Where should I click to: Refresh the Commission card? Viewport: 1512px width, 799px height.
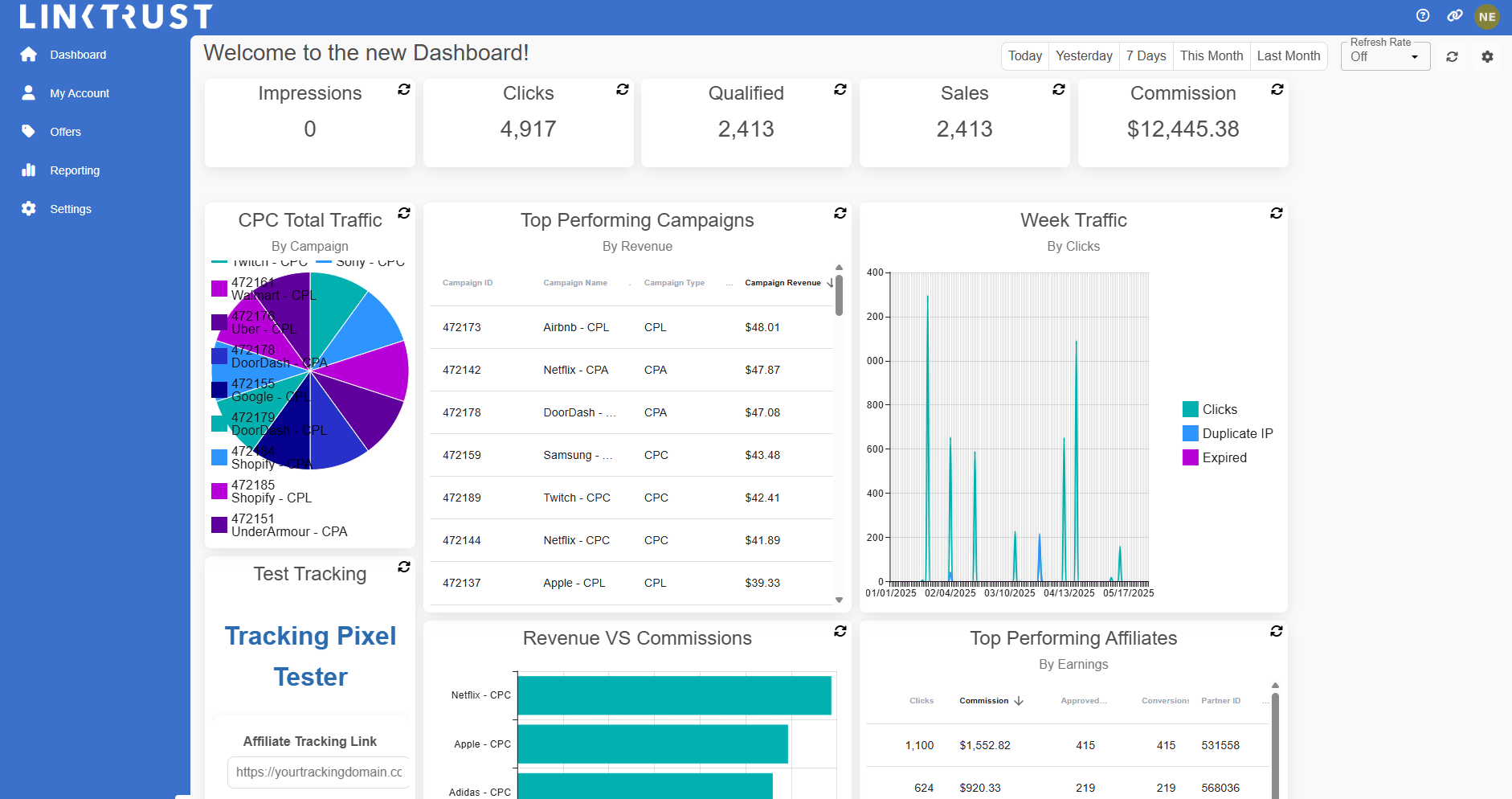(x=1277, y=89)
